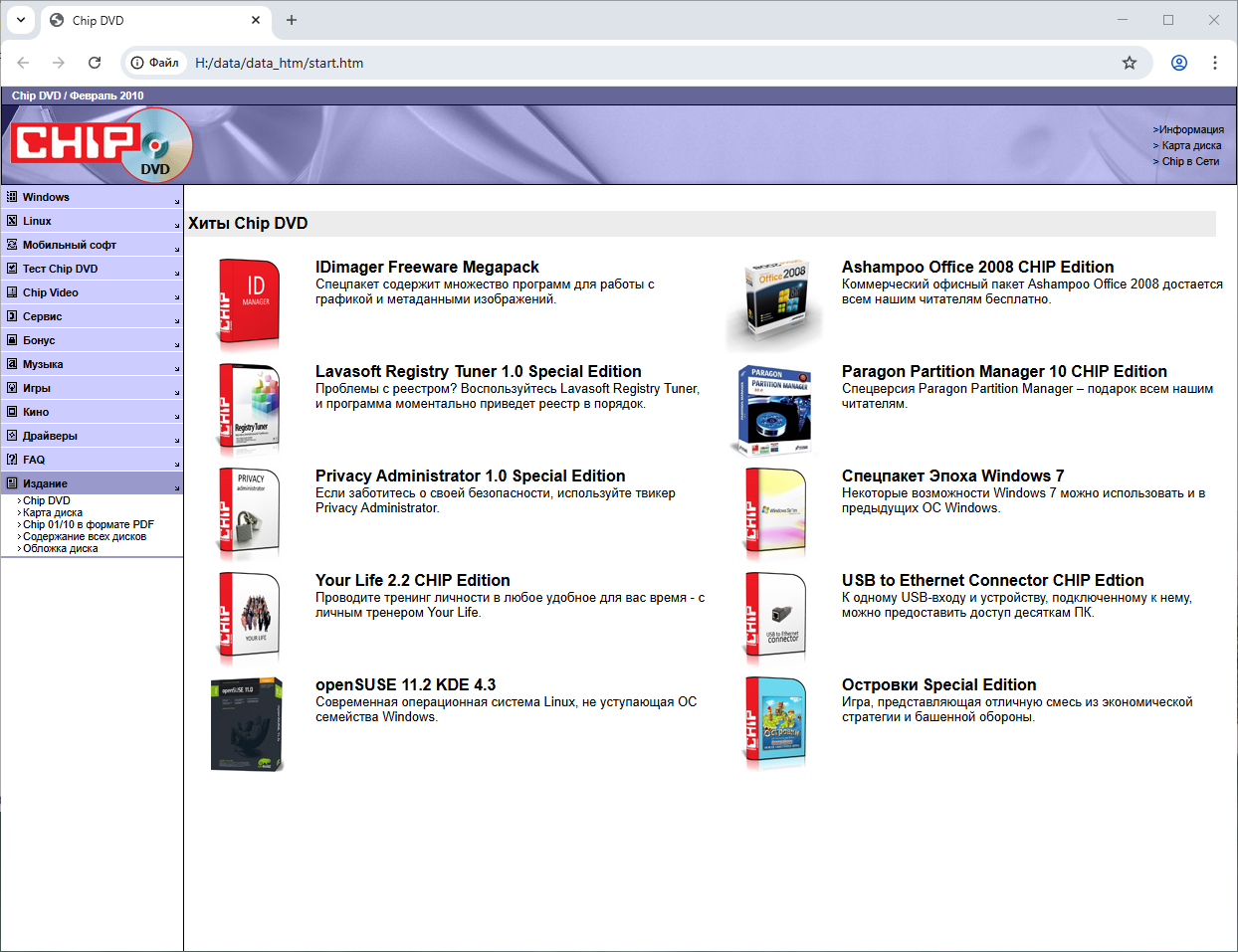The height and width of the screenshot is (952, 1238).
Task: Open the Мобильный софт sidebar menu
Action: click(92, 245)
